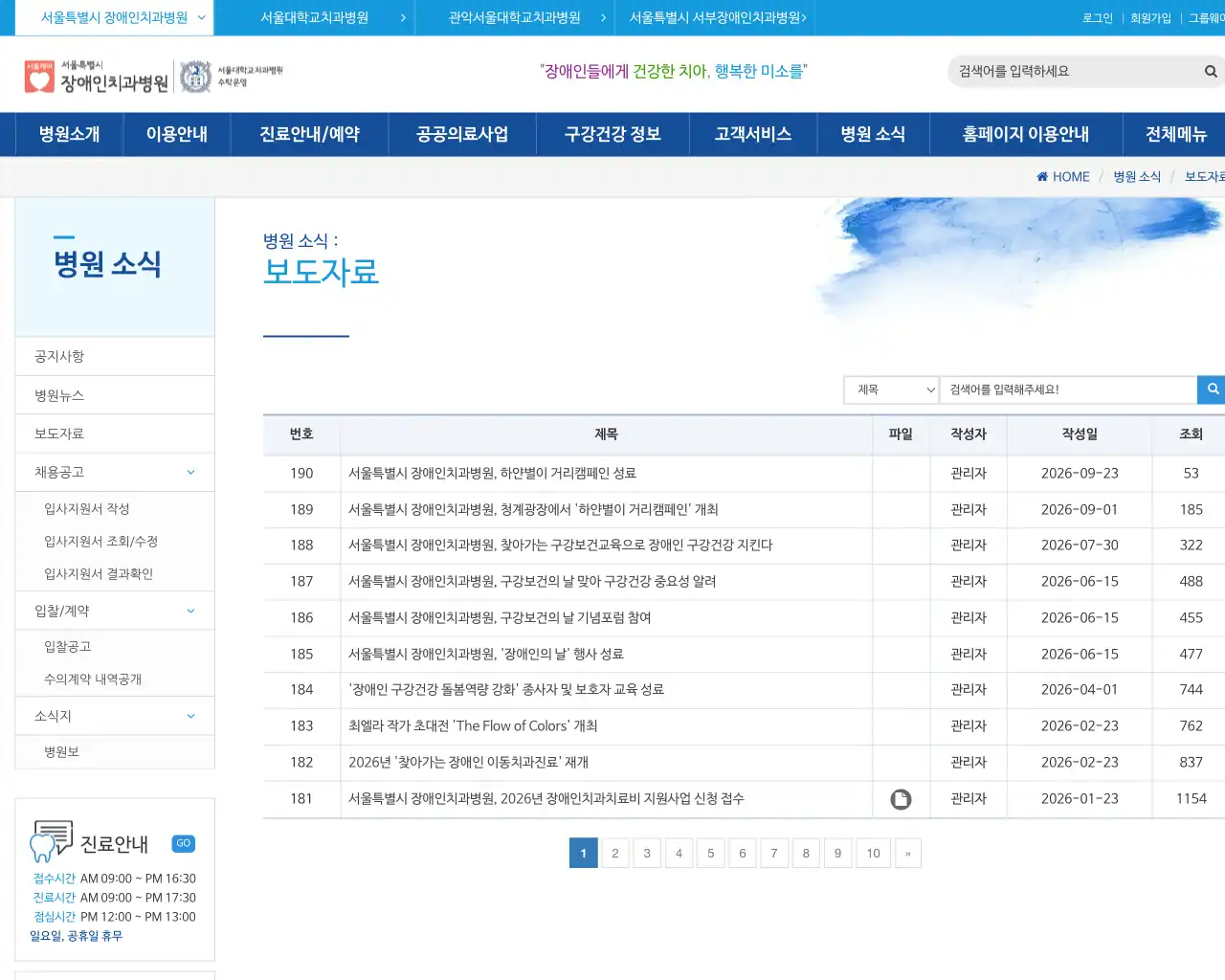
Task: Focus the board search keyword input
Action: pos(1068,390)
